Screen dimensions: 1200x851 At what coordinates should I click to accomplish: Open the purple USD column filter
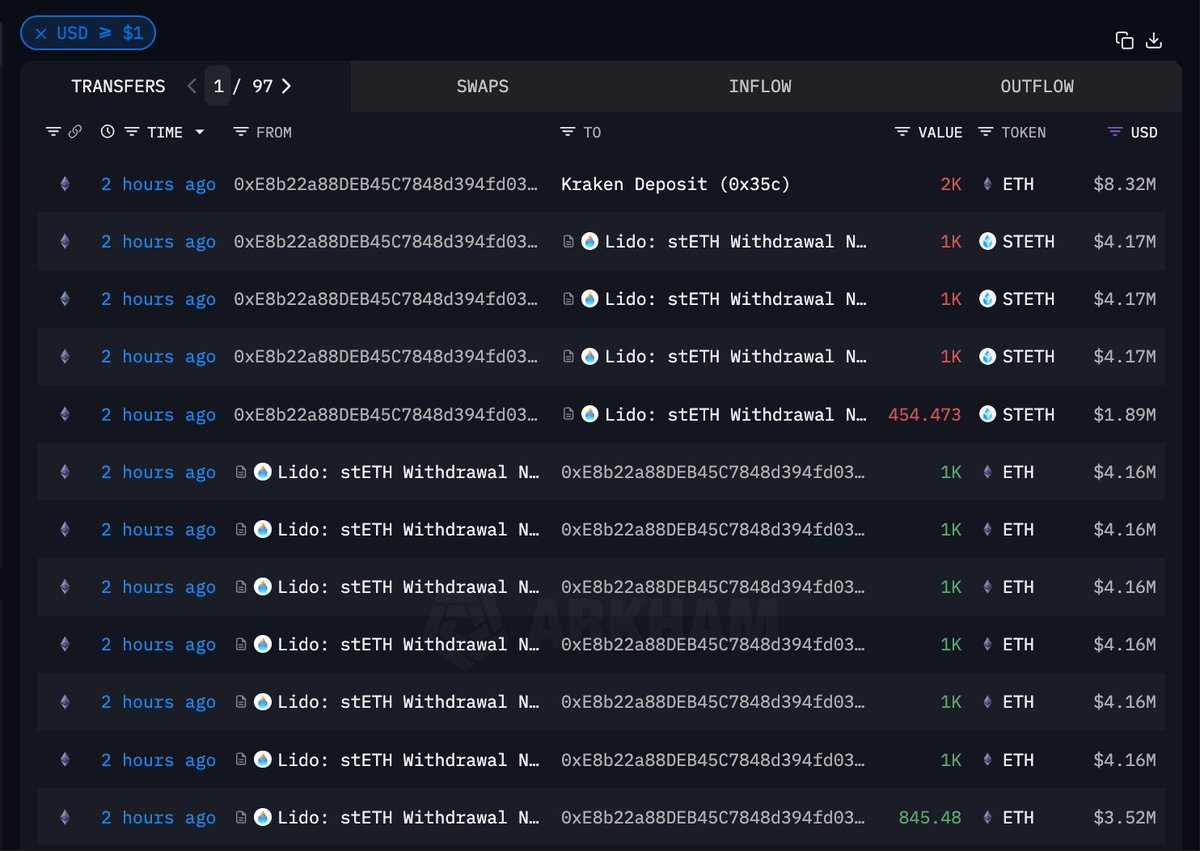click(1116, 132)
